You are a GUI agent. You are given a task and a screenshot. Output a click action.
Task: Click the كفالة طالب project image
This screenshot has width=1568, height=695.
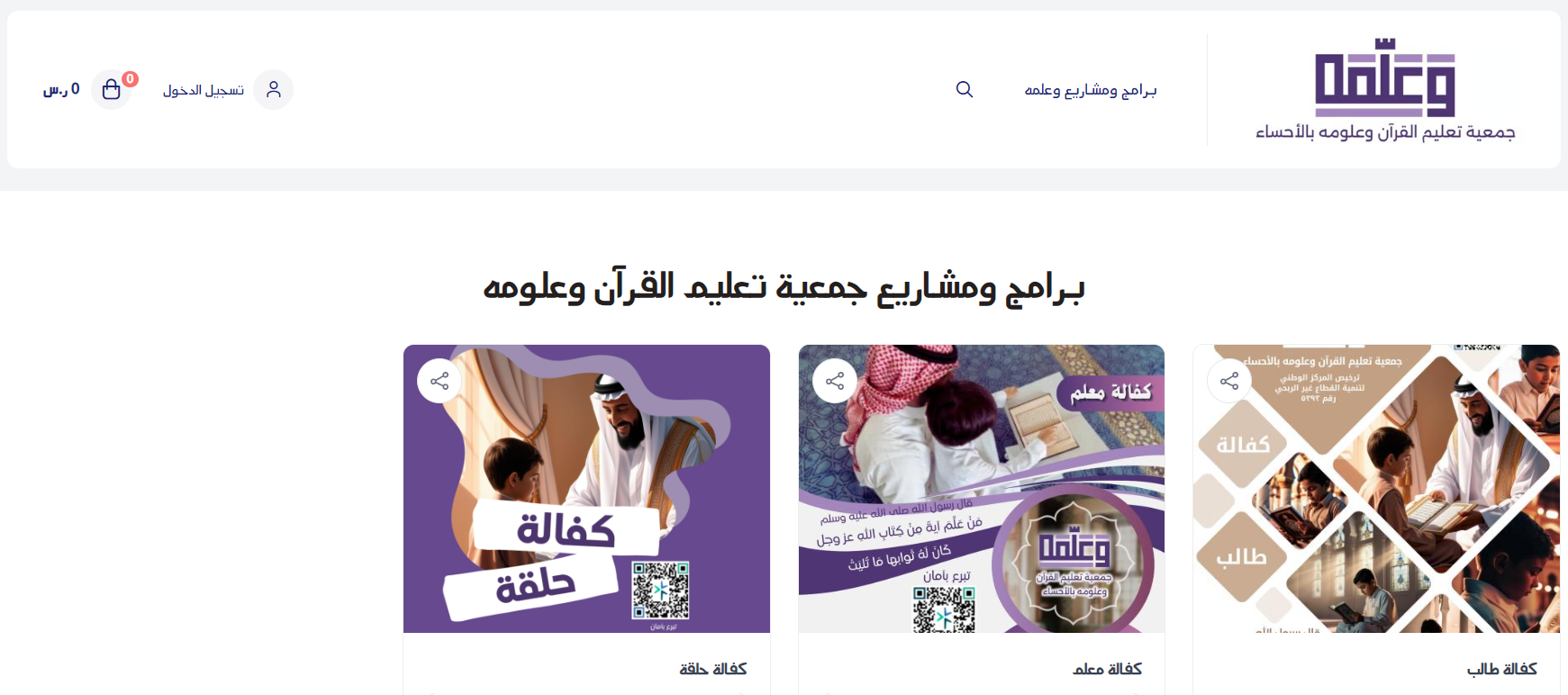pyautogui.click(x=1376, y=489)
